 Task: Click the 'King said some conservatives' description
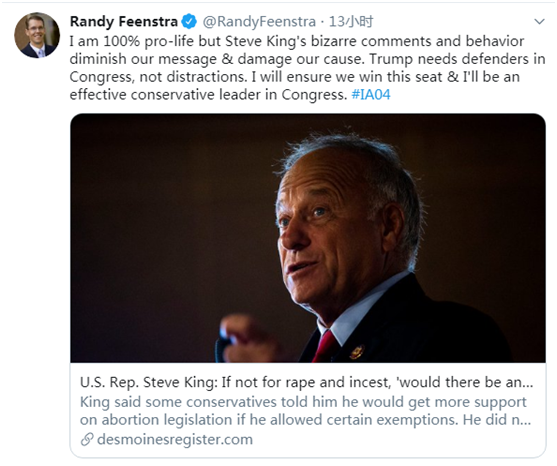point(303,402)
